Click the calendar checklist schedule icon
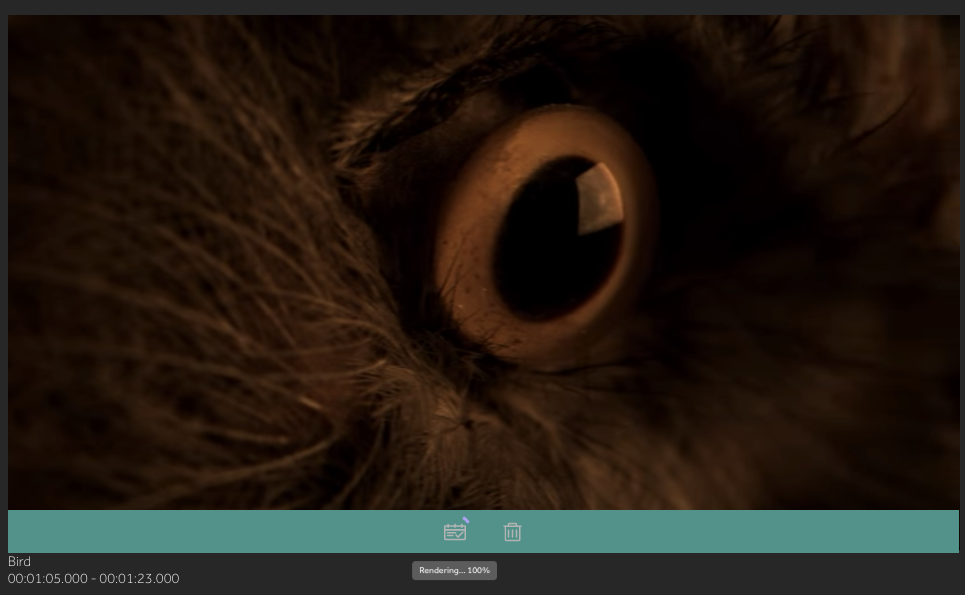 pos(455,532)
